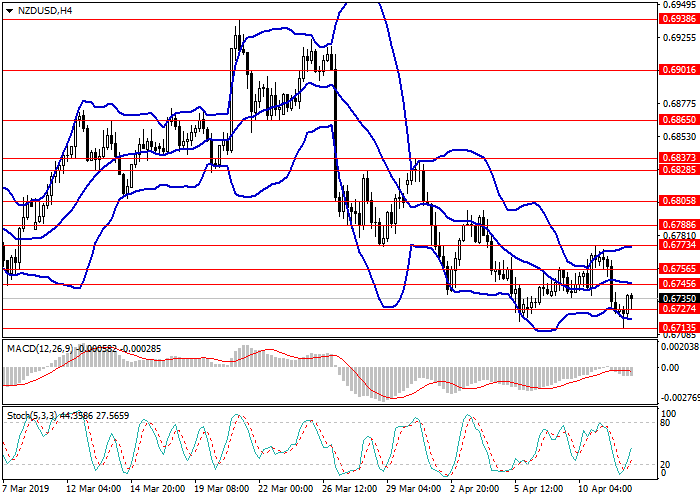700x500 pixels.
Task: Click the red 0.69386 price level tag
Action: pos(678,19)
